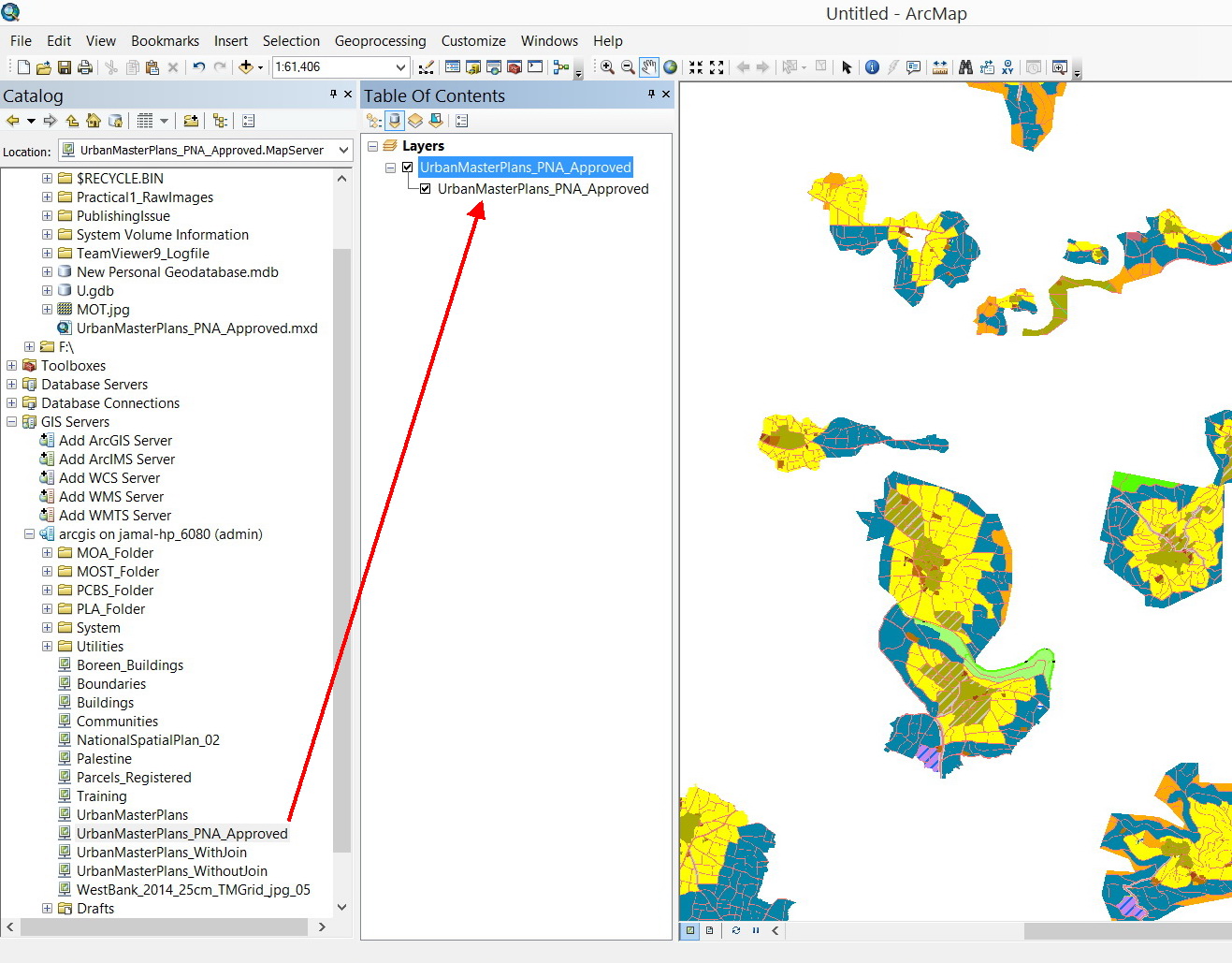This screenshot has height=963, width=1232.
Task: Collapse the Layers data frame
Action: [372, 146]
